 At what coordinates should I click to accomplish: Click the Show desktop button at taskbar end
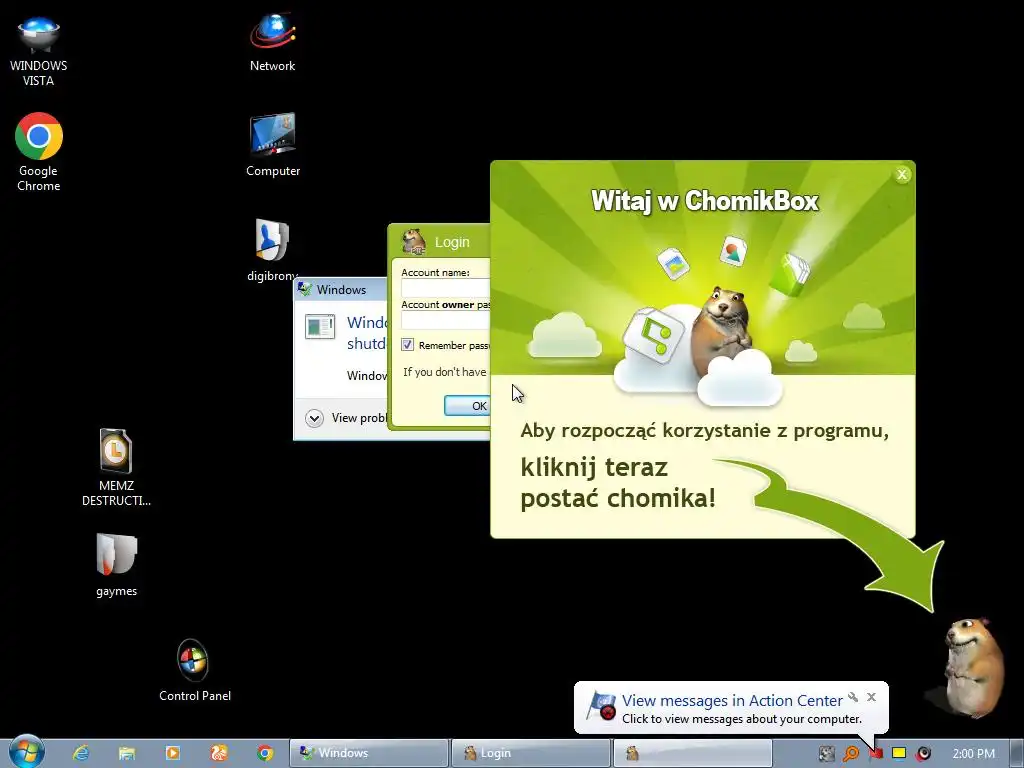point(1016,753)
